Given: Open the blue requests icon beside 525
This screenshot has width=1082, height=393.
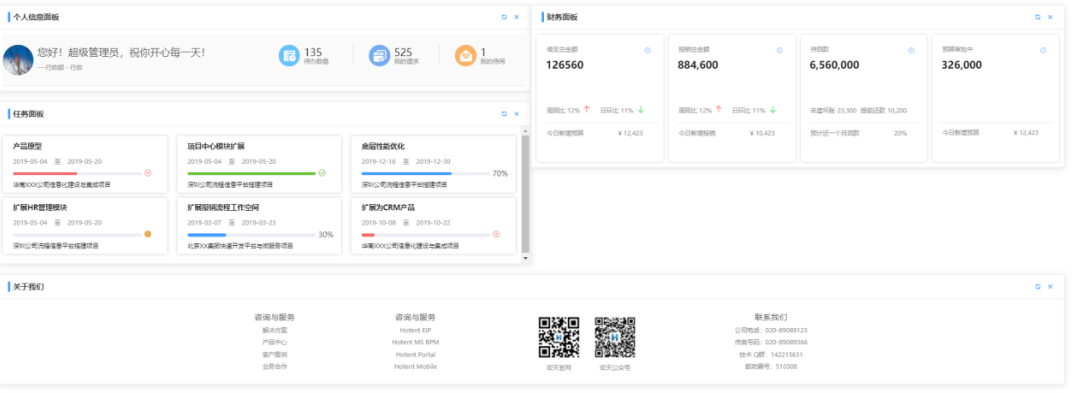Looking at the screenshot, I should [380, 56].
